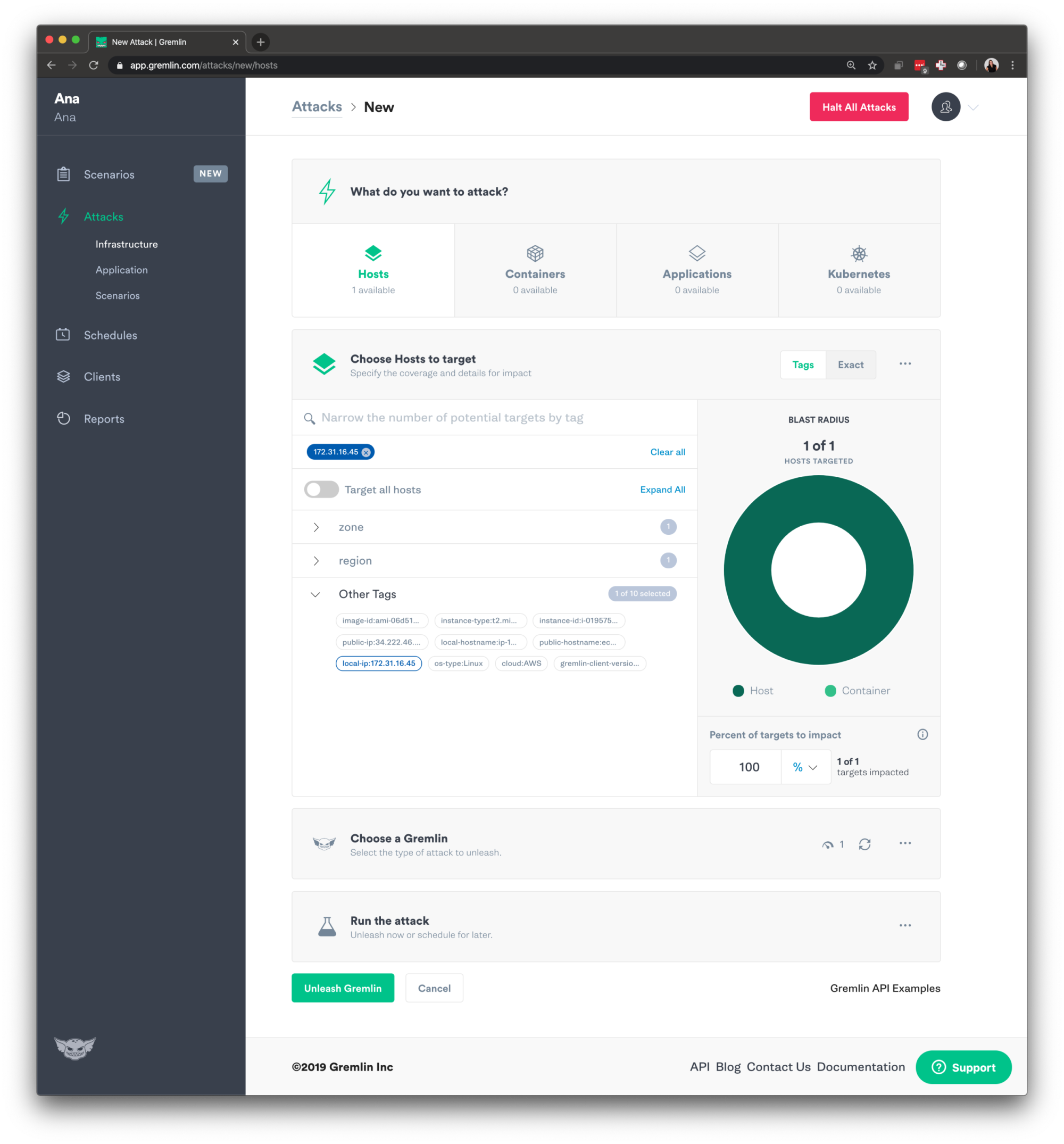Viewport: 1064px width, 1144px height.
Task: Open Documentation footer link
Action: (860, 1067)
